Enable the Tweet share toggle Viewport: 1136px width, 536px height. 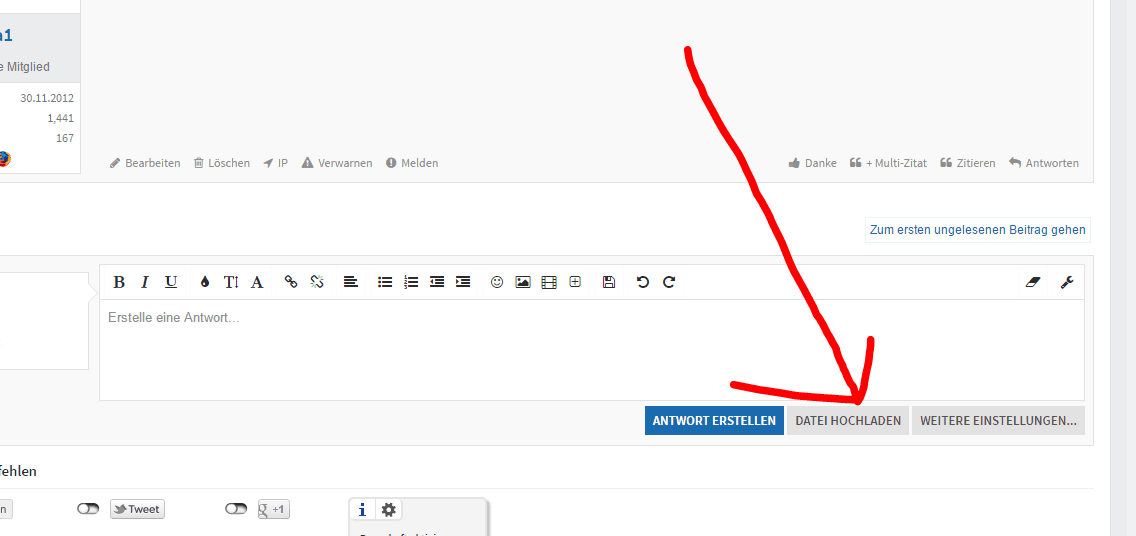click(88, 509)
